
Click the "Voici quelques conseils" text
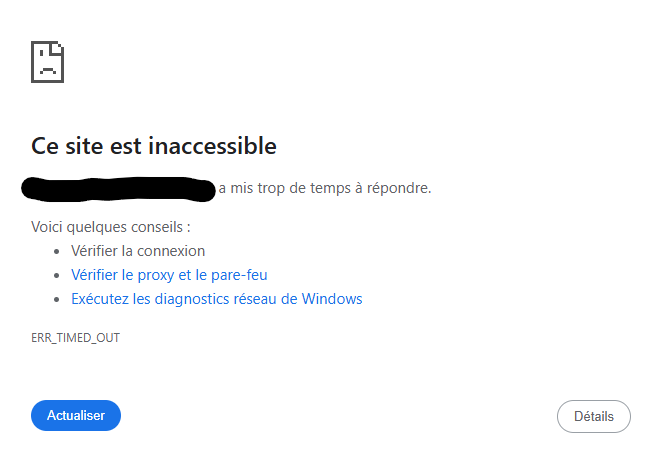[x=110, y=227]
